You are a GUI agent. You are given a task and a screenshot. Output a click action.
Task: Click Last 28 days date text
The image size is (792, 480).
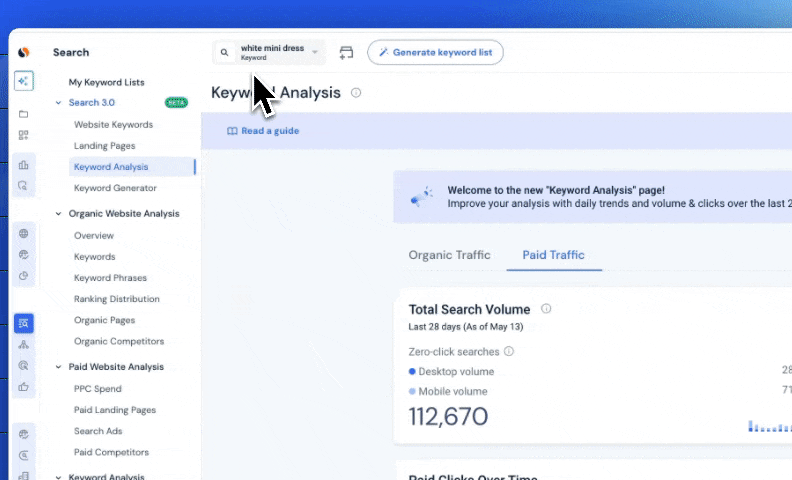466,327
